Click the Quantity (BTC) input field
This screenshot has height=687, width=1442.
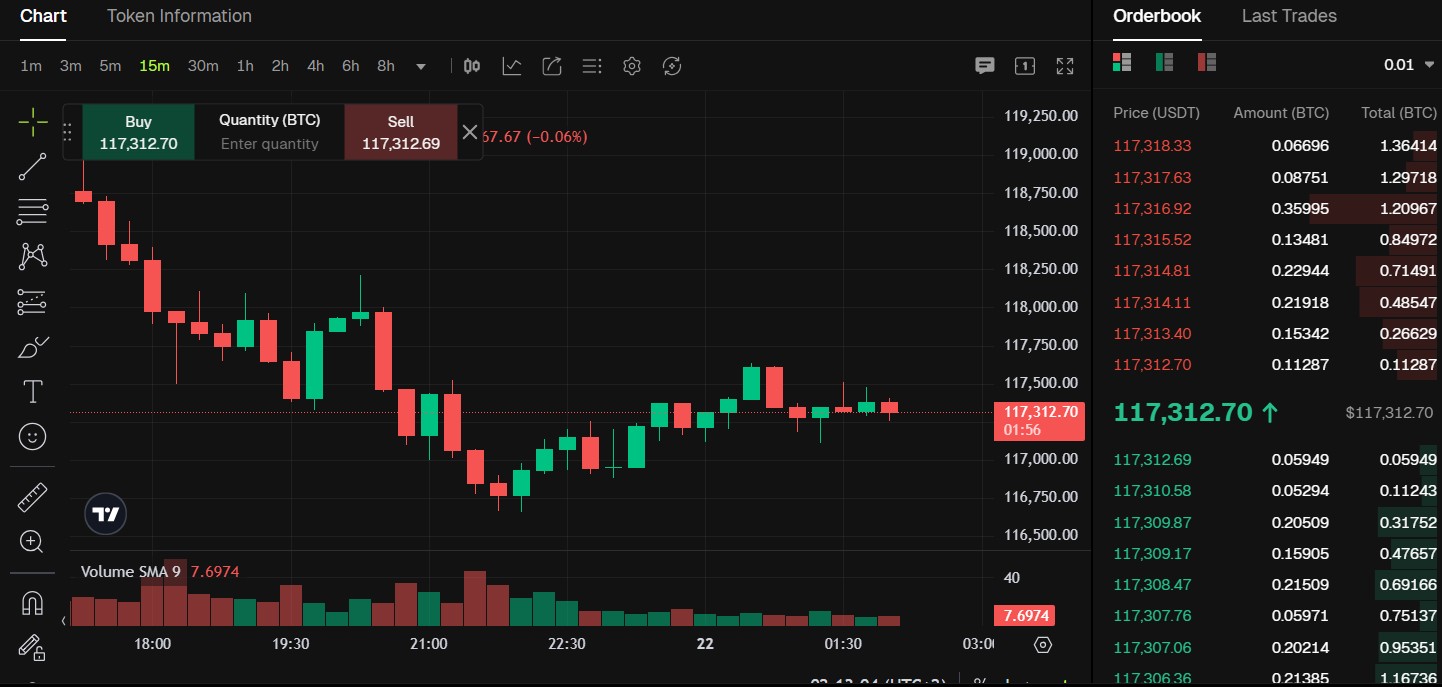(268, 144)
